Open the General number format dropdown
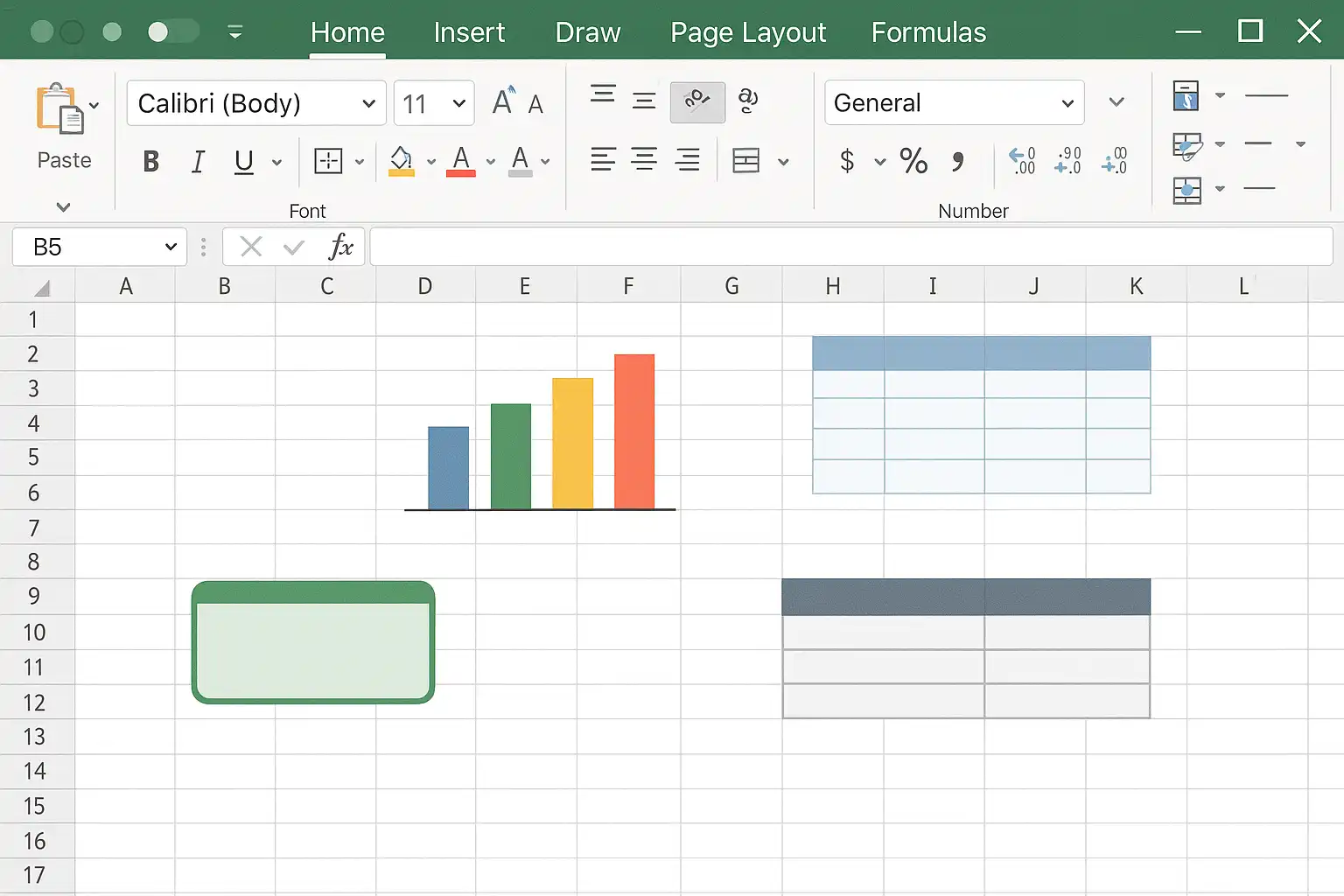The width and height of the screenshot is (1344, 896). (1067, 103)
